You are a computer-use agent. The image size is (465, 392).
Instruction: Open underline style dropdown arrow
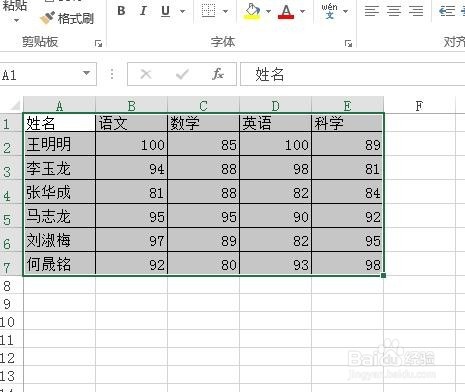pos(182,11)
